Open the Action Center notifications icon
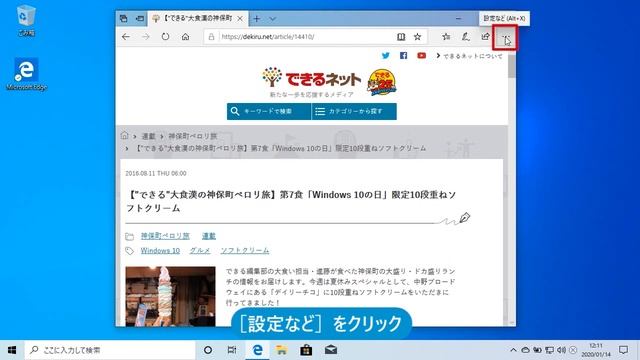 (x=623, y=350)
